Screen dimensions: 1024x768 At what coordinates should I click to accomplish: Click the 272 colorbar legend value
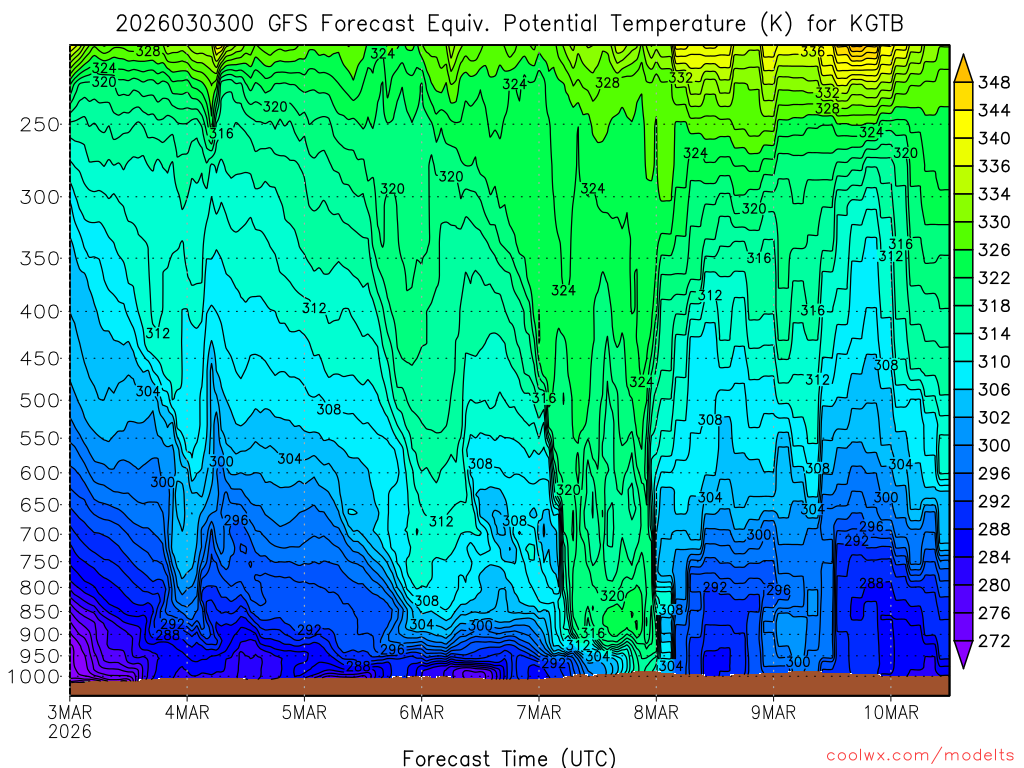point(994,641)
